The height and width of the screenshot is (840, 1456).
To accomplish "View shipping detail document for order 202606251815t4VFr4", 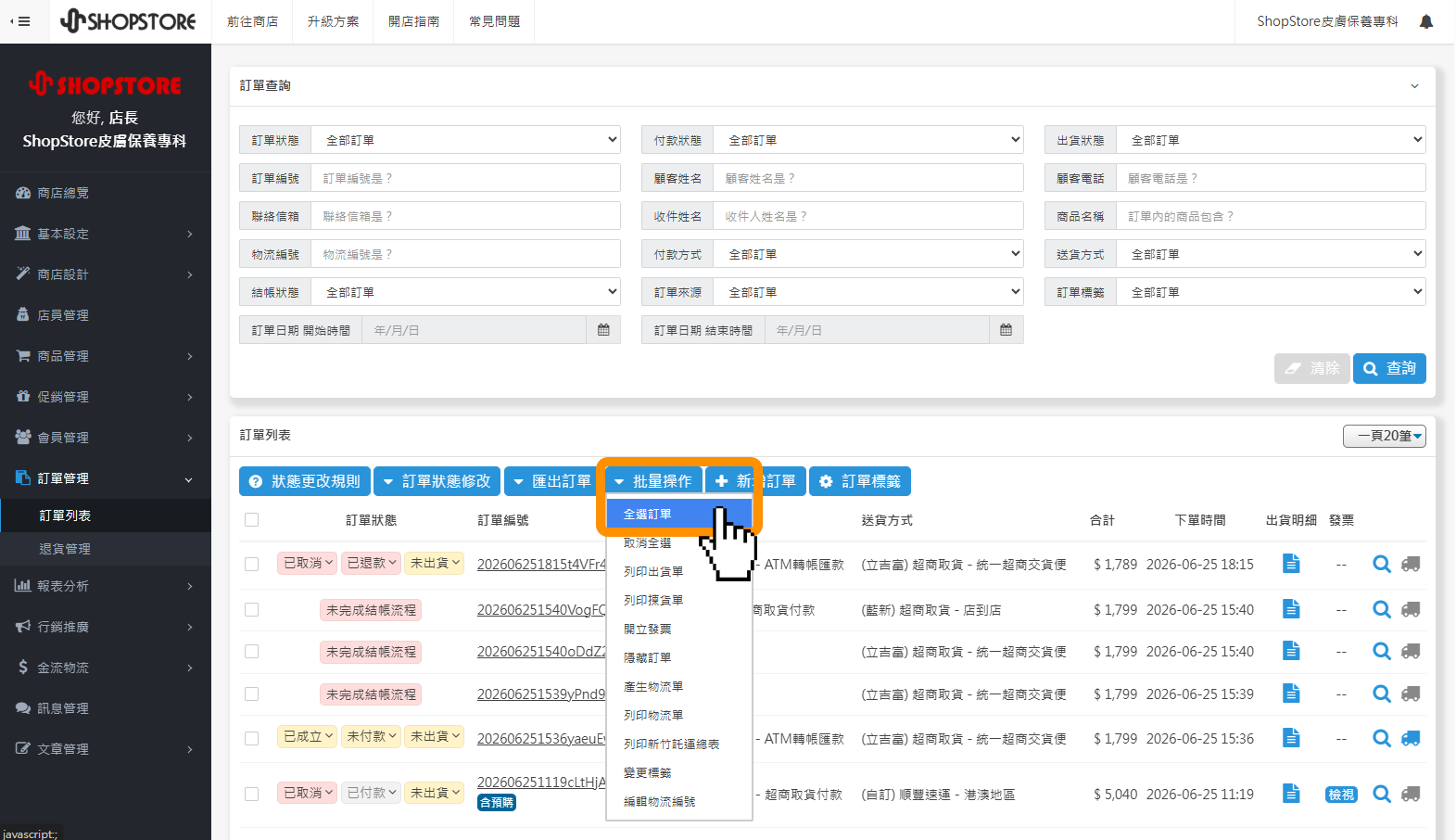I will point(1291,564).
